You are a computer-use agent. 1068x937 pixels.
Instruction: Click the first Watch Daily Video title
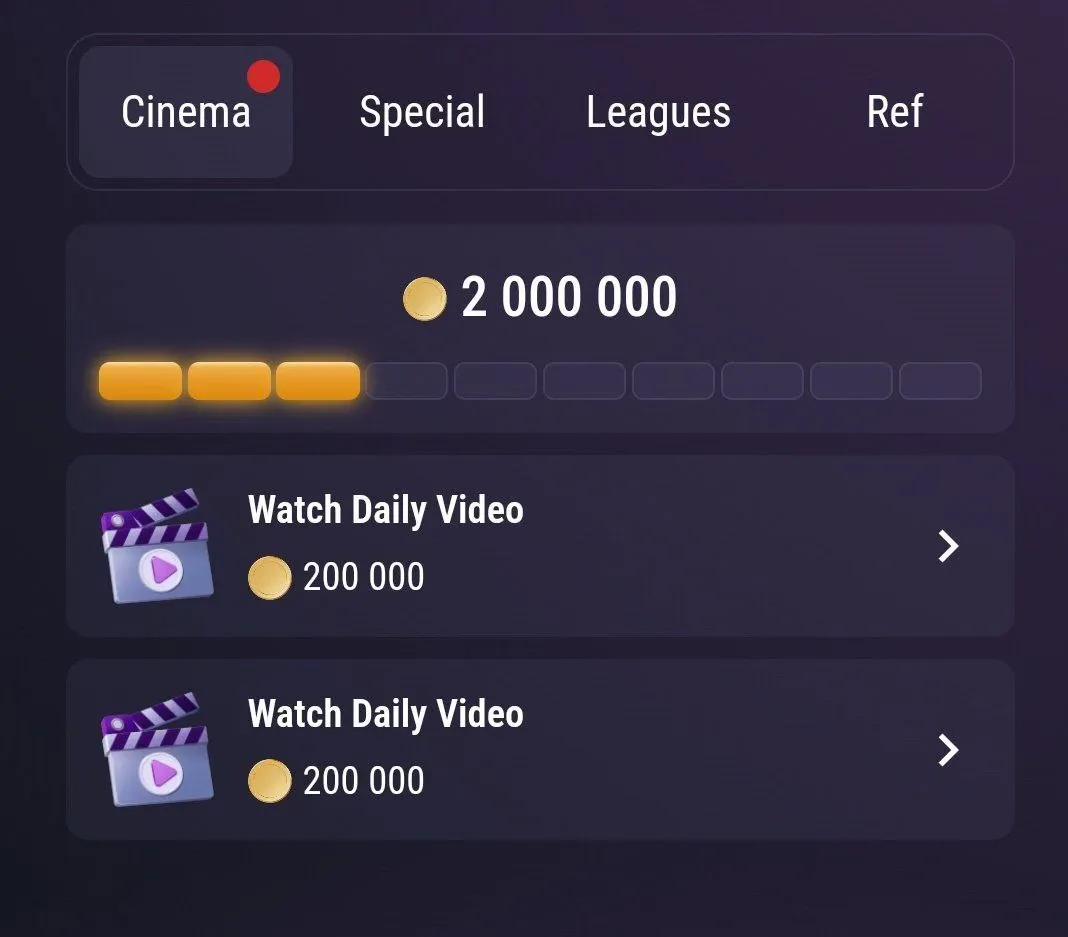pyautogui.click(x=386, y=509)
